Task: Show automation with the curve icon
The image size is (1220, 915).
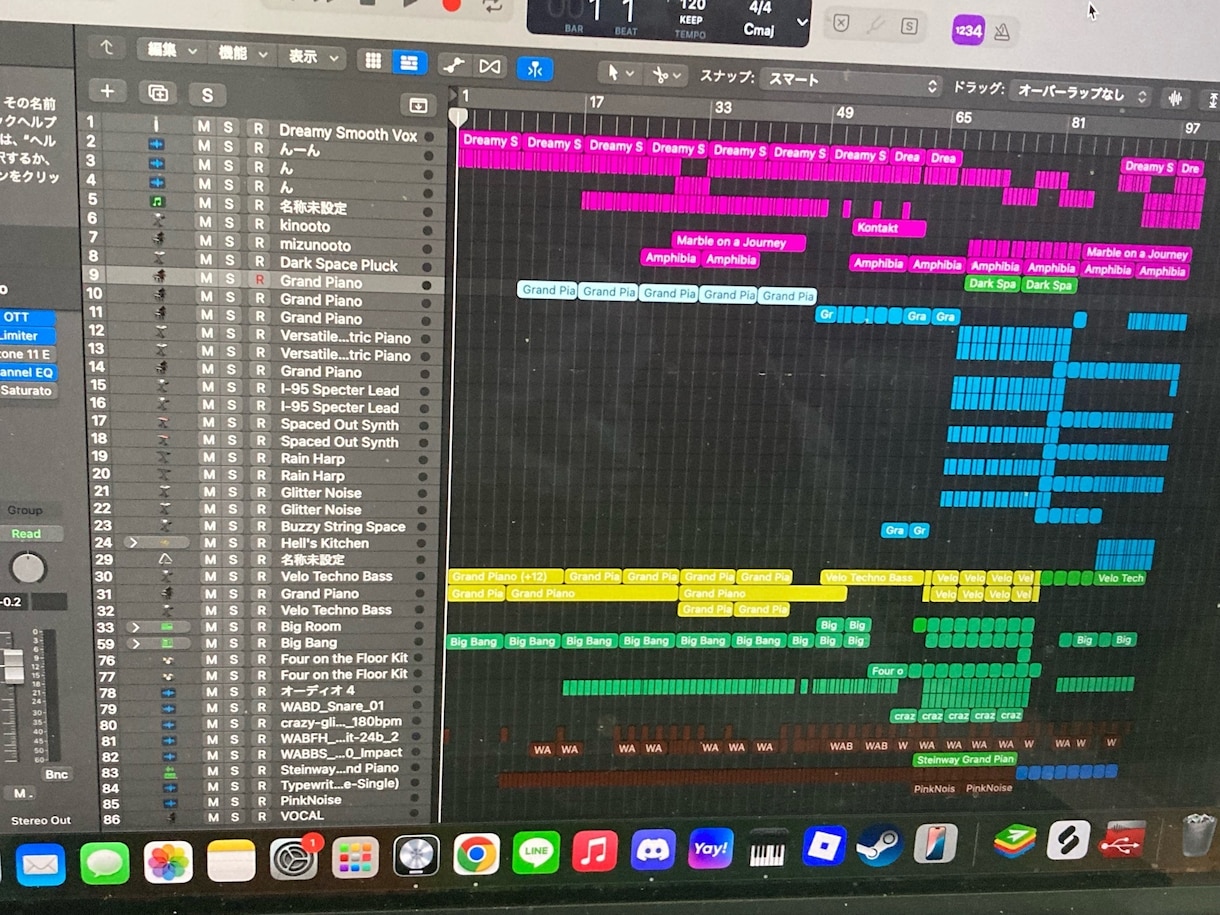Action: point(454,65)
